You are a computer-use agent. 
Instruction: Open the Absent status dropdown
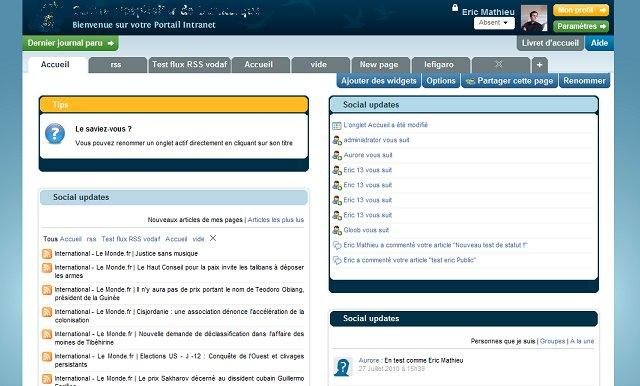coord(494,23)
